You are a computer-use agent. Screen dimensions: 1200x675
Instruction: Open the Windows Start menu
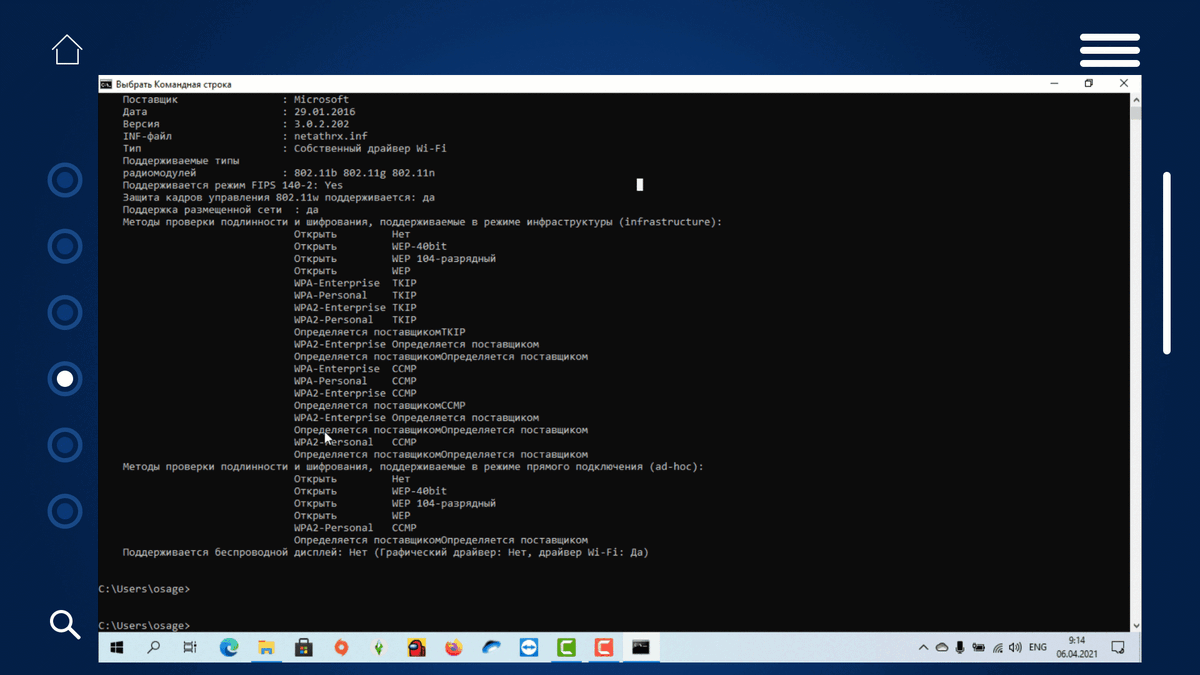pos(116,648)
